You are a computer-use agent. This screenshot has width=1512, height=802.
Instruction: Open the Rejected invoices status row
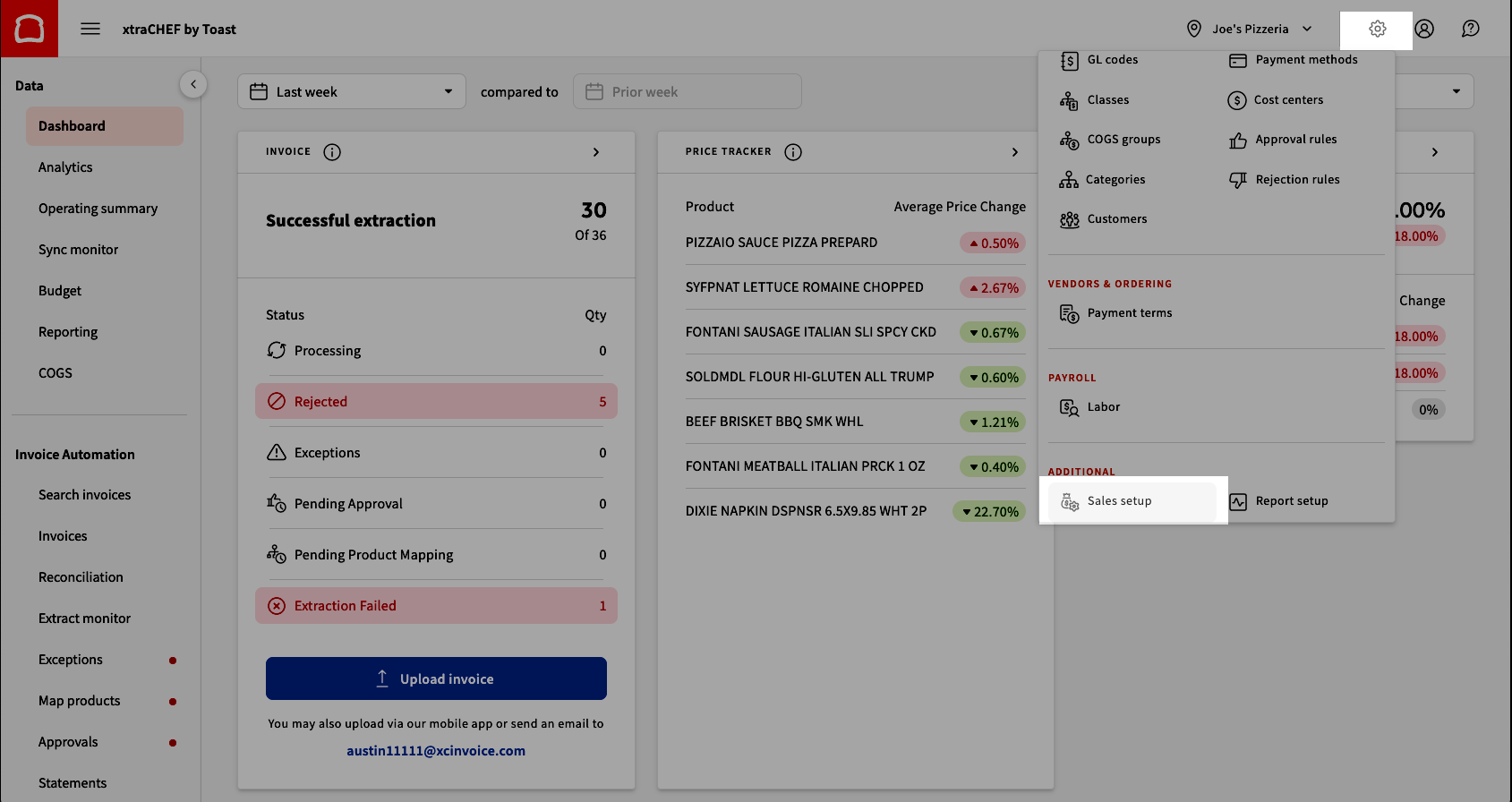click(x=436, y=402)
